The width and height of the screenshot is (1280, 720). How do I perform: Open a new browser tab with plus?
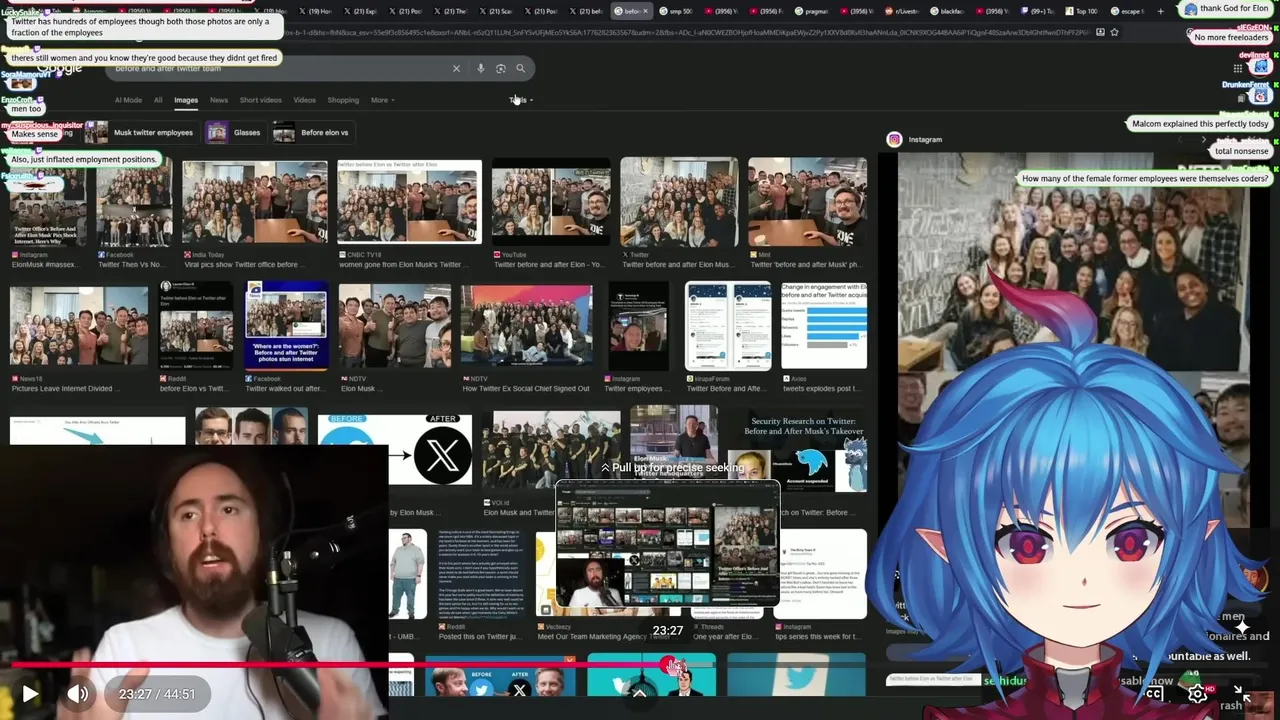[1160, 11]
